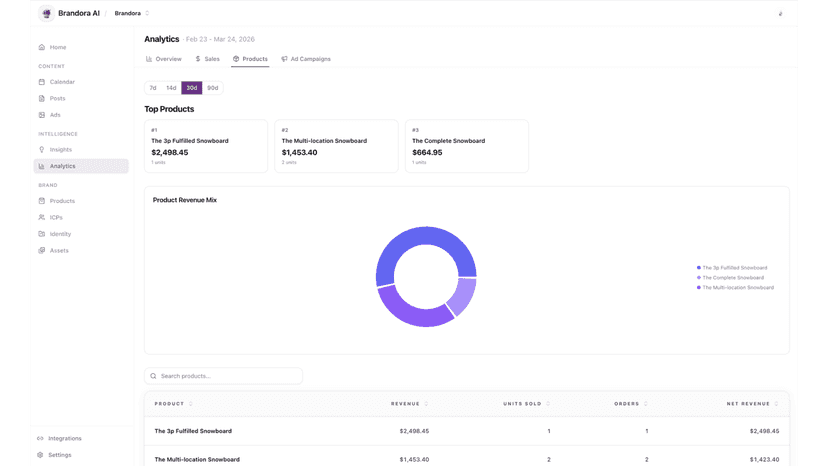Image resolution: width=828 pixels, height=466 pixels.
Task: Sort table by Orders column arrow
Action: click(645, 404)
